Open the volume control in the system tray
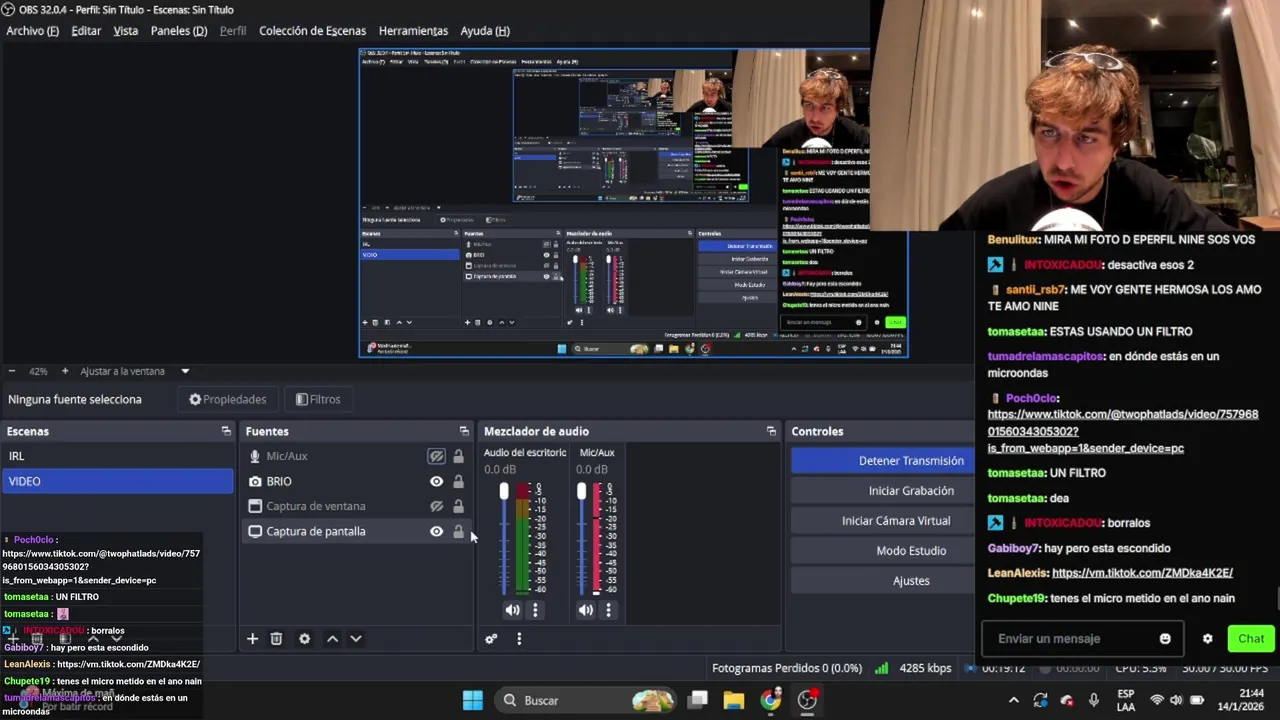The image size is (1280, 720). pos(1176,700)
